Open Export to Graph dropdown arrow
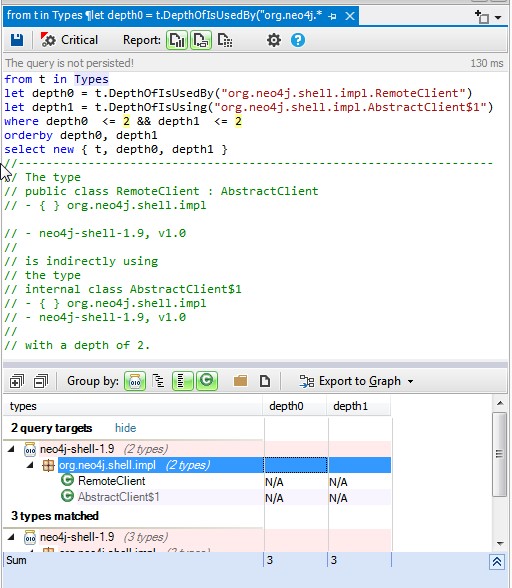This screenshot has height=588, width=512. [x=411, y=382]
